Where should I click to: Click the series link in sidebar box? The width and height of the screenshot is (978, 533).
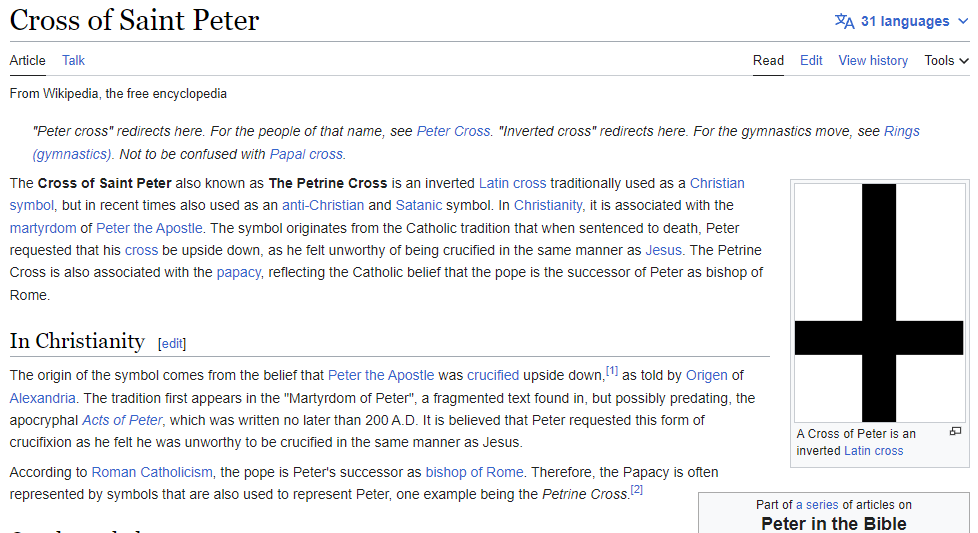click(x=822, y=505)
